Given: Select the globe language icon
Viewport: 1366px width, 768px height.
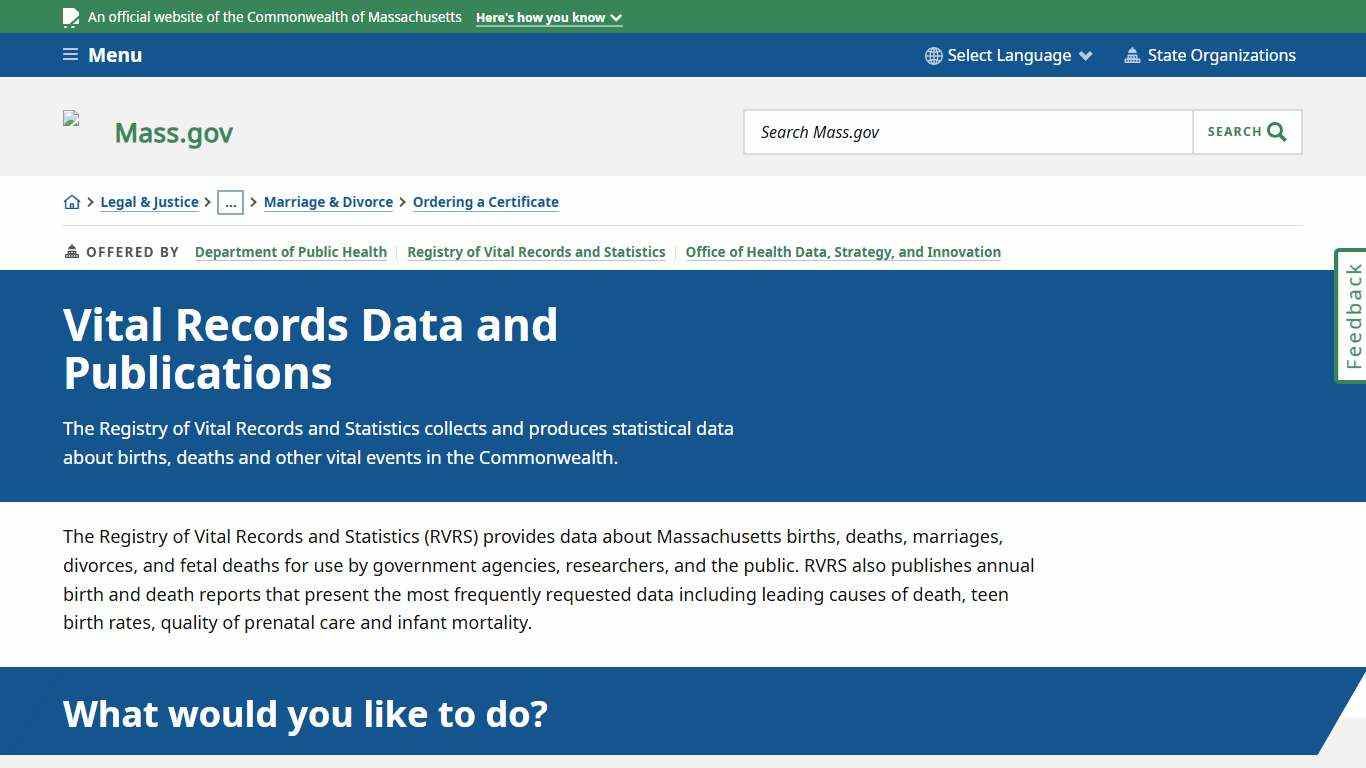Looking at the screenshot, I should click(933, 55).
